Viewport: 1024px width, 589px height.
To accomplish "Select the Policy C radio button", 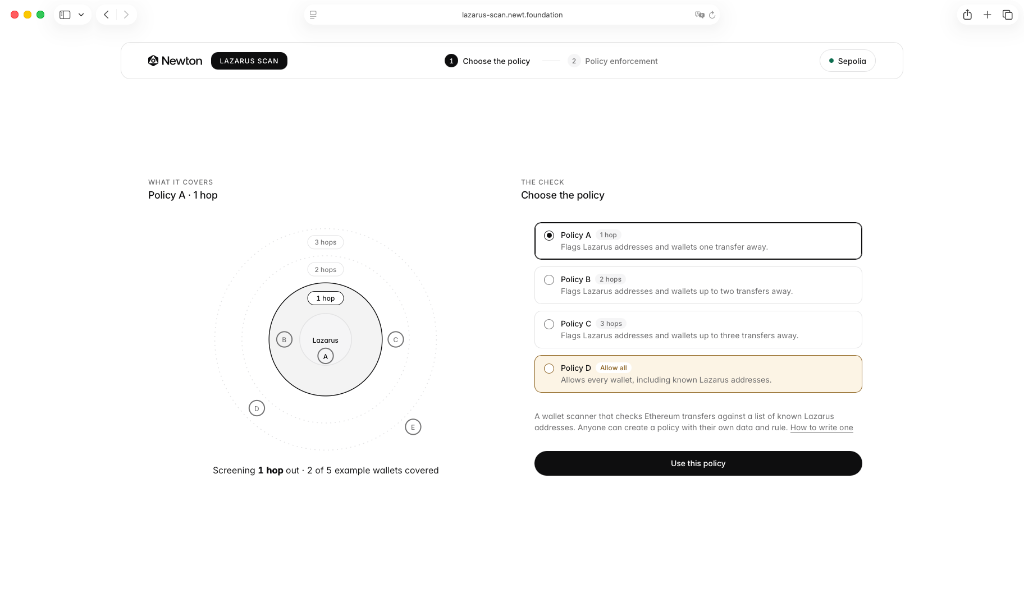I will 549,324.
